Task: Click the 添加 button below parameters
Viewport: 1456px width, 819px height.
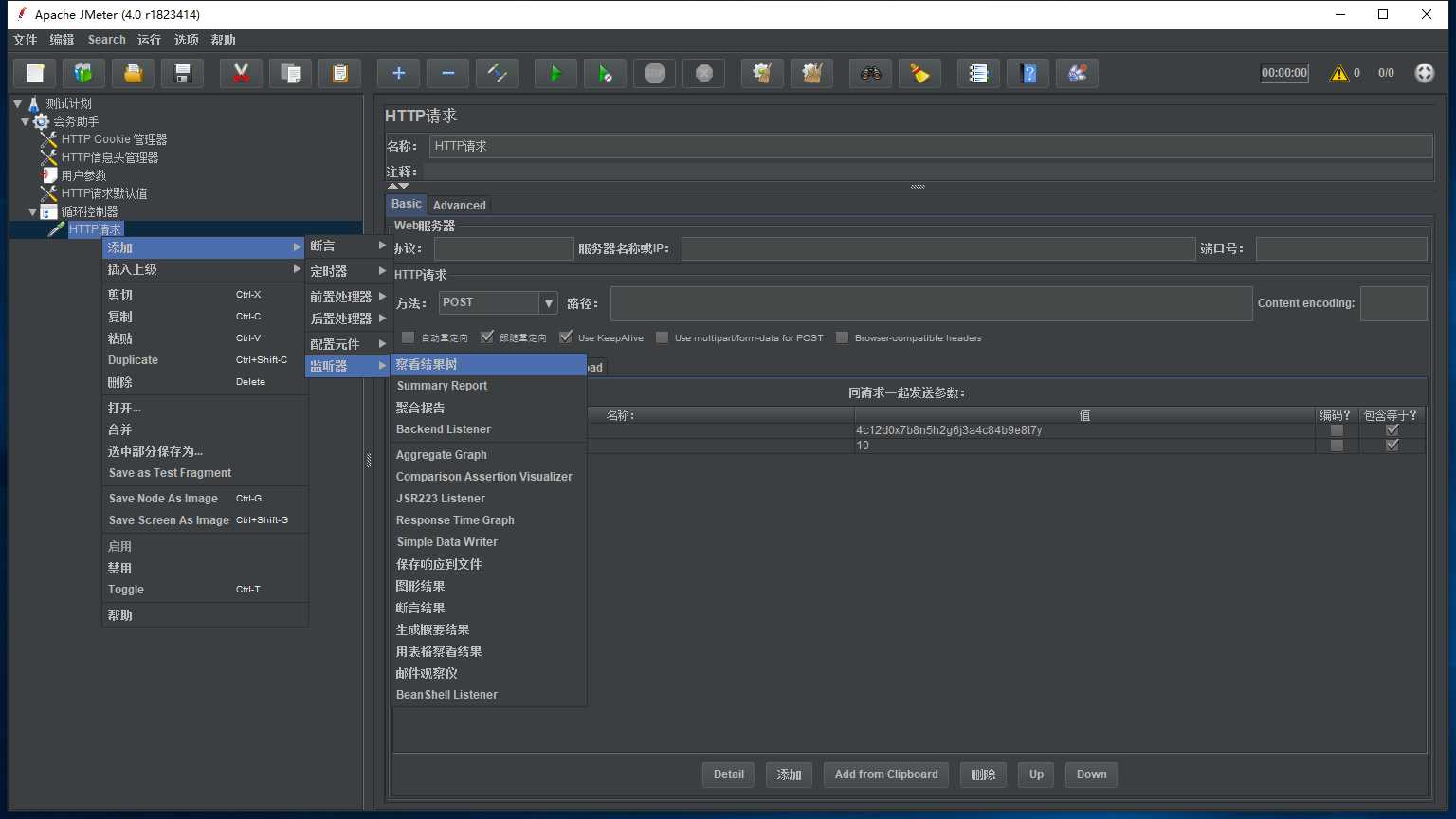Action: coord(789,774)
